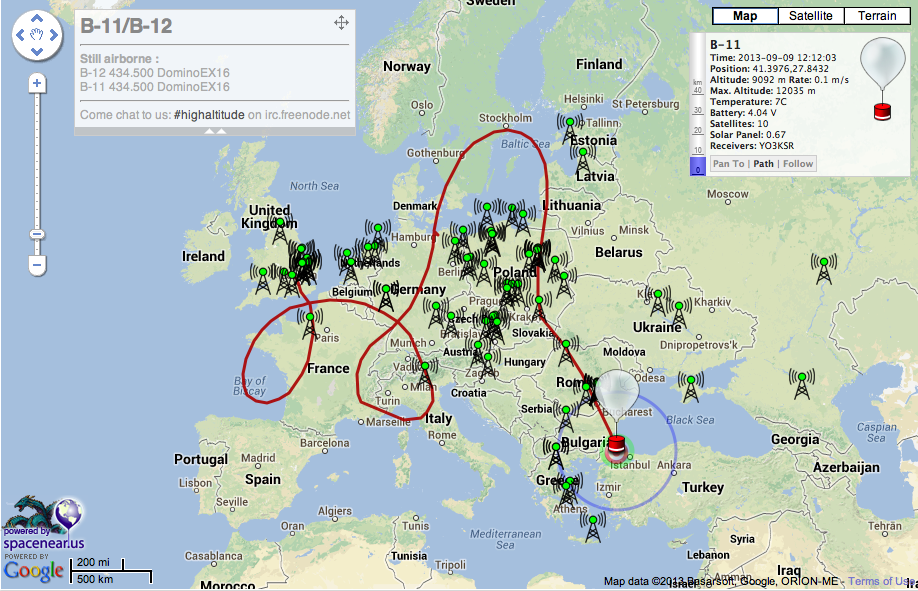Select the receiver antenna in Serbia

click(566, 417)
